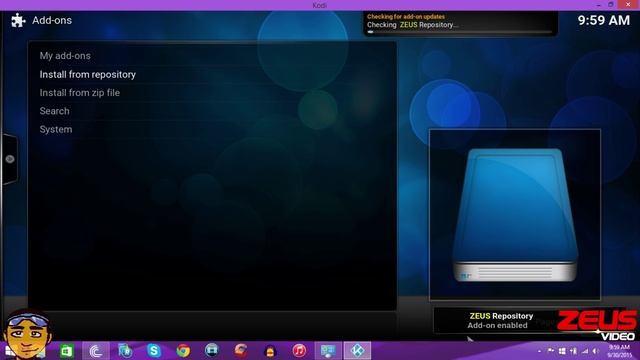This screenshot has height=360, width=640.
Task: Open Google Chrome from taskbar
Action: 183,351
